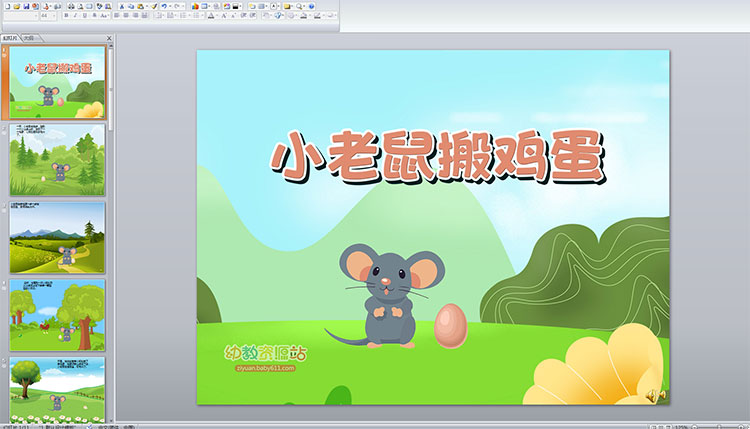The image size is (750, 429).
Task: Align text left
Action: (x=116, y=16)
